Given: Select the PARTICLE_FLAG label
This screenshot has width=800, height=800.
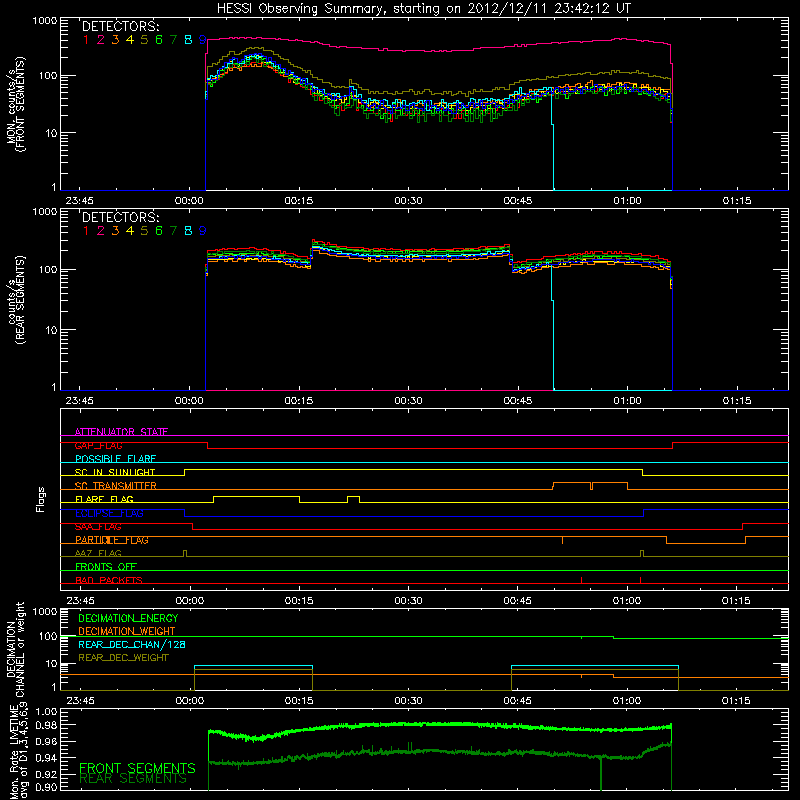Looking at the screenshot, I should (112, 540).
